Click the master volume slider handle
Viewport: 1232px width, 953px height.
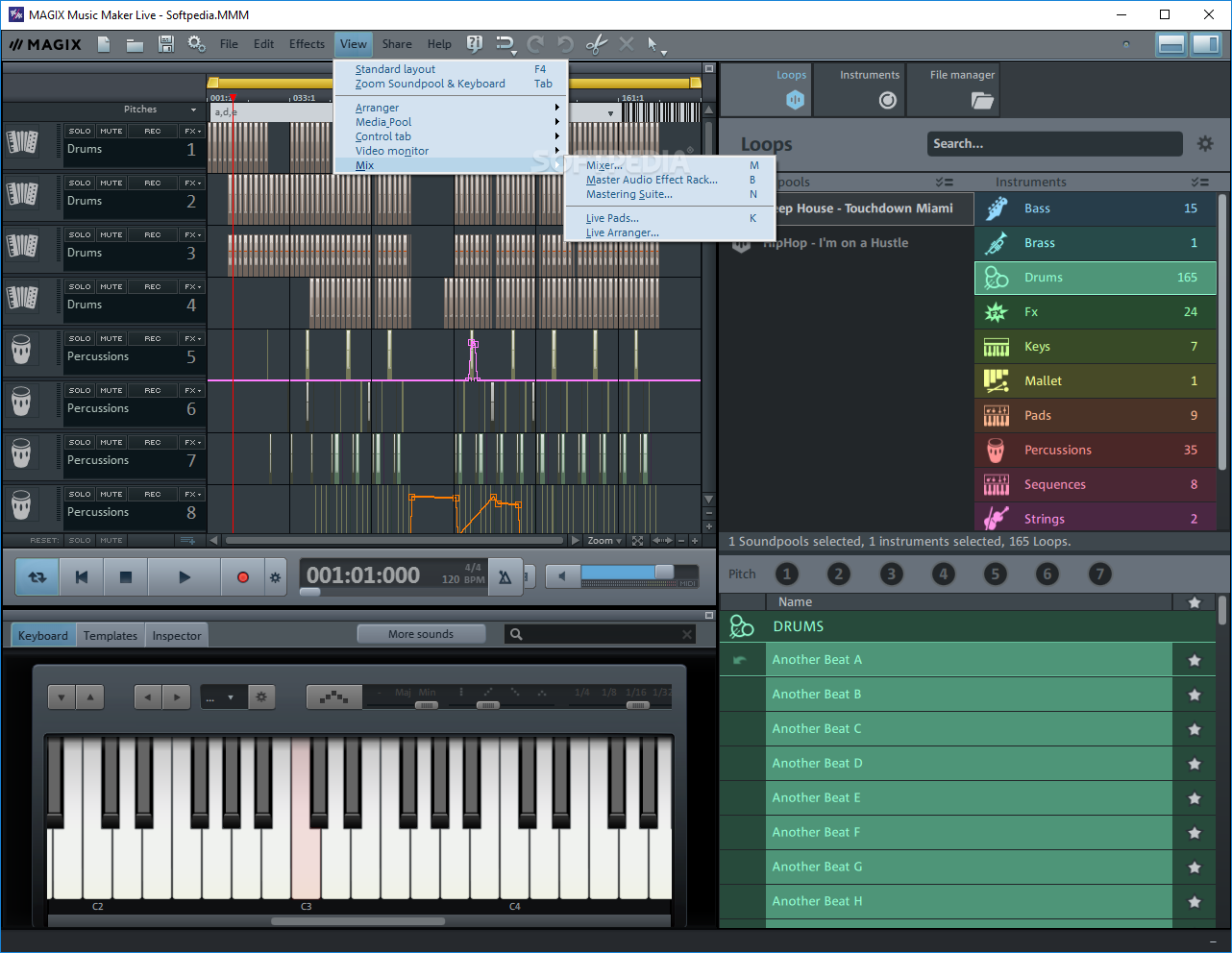tap(664, 572)
